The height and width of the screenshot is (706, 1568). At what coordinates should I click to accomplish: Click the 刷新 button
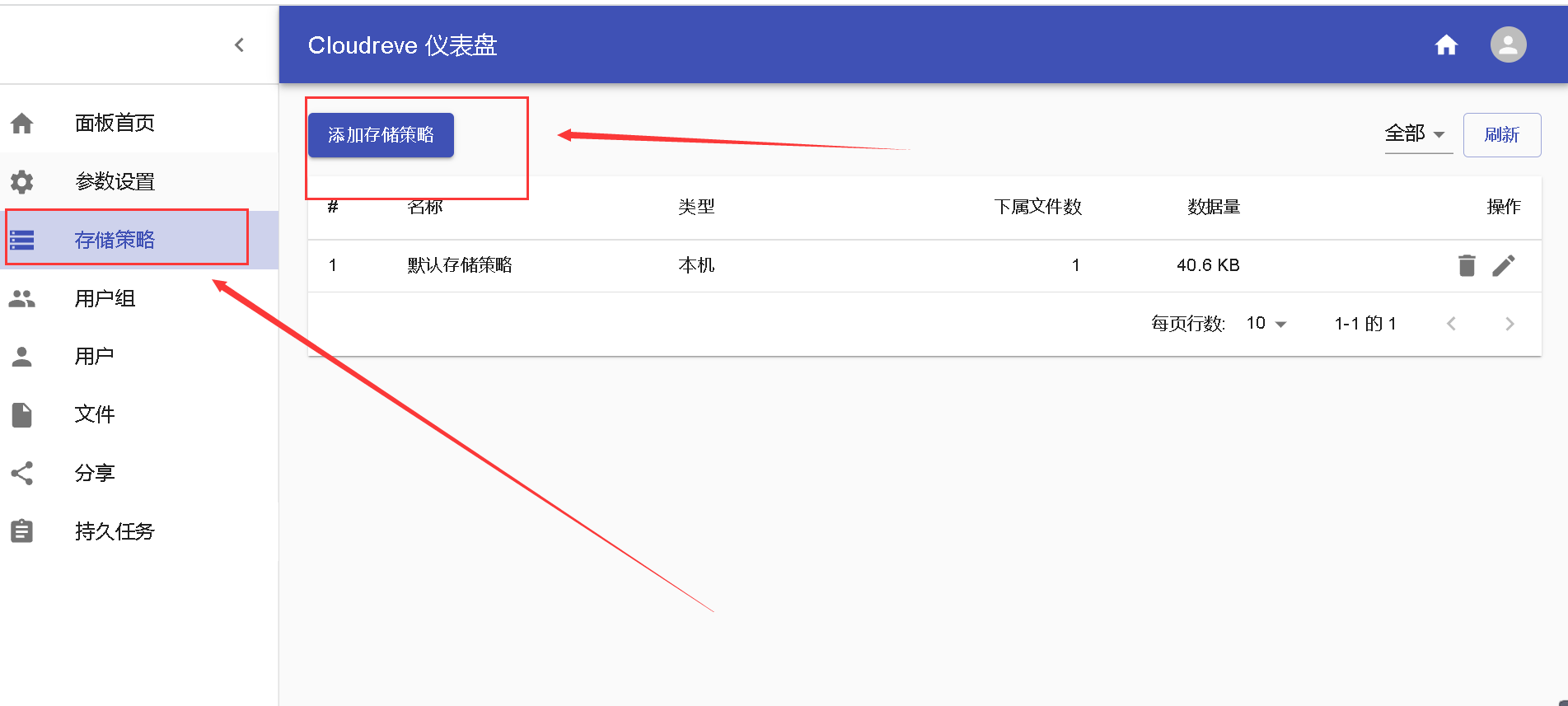(1502, 135)
